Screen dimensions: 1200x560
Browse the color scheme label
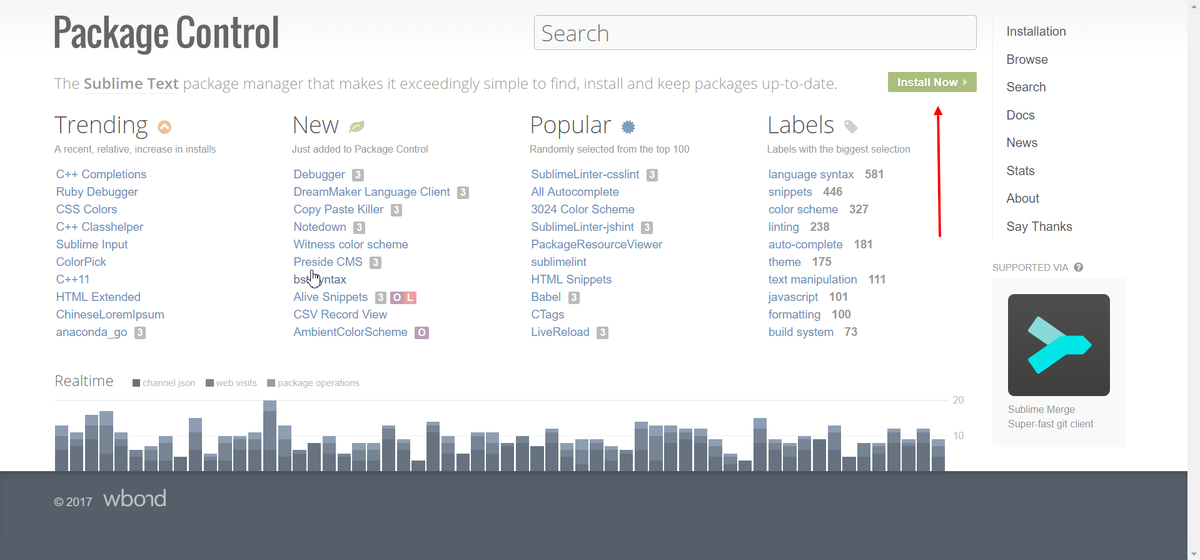point(803,210)
